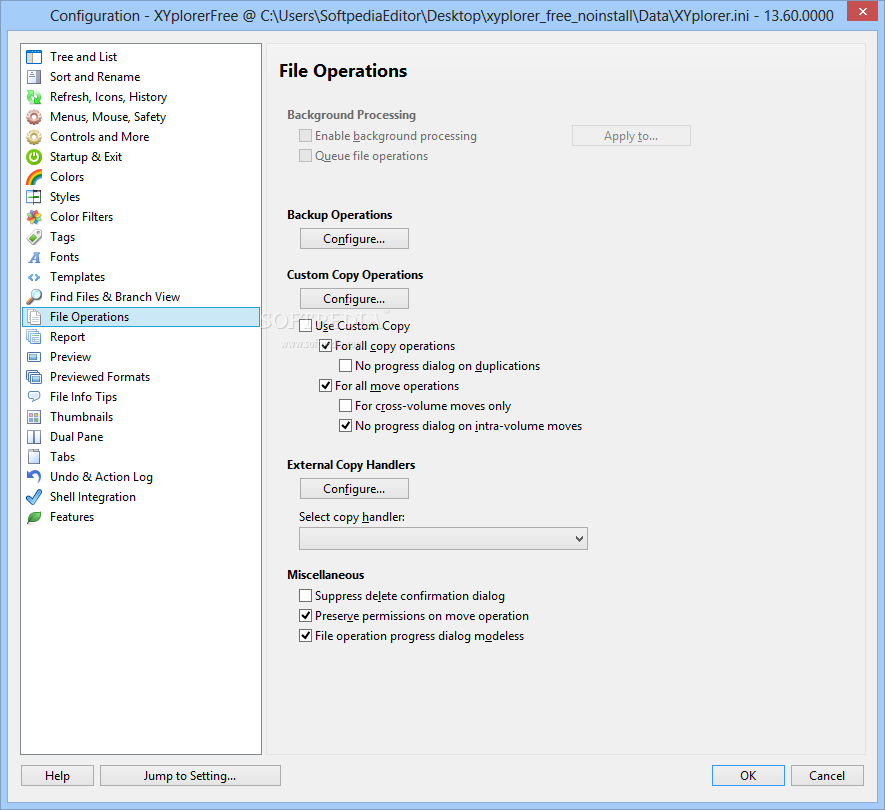The width and height of the screenshot is (885, 810).
Task: Click the disabled Apply to button
Action: [x=631, y=136]
